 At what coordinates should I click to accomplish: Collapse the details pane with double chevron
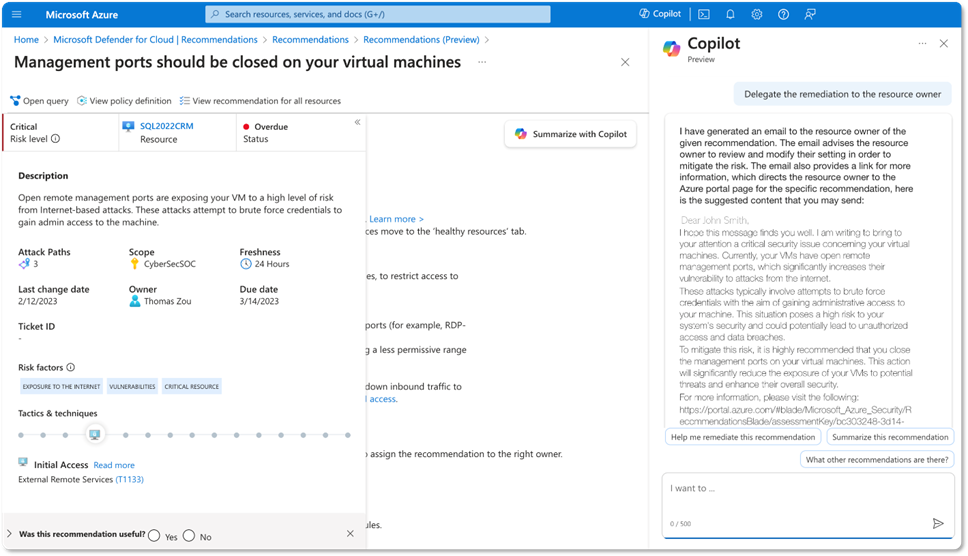pos(357,122)
